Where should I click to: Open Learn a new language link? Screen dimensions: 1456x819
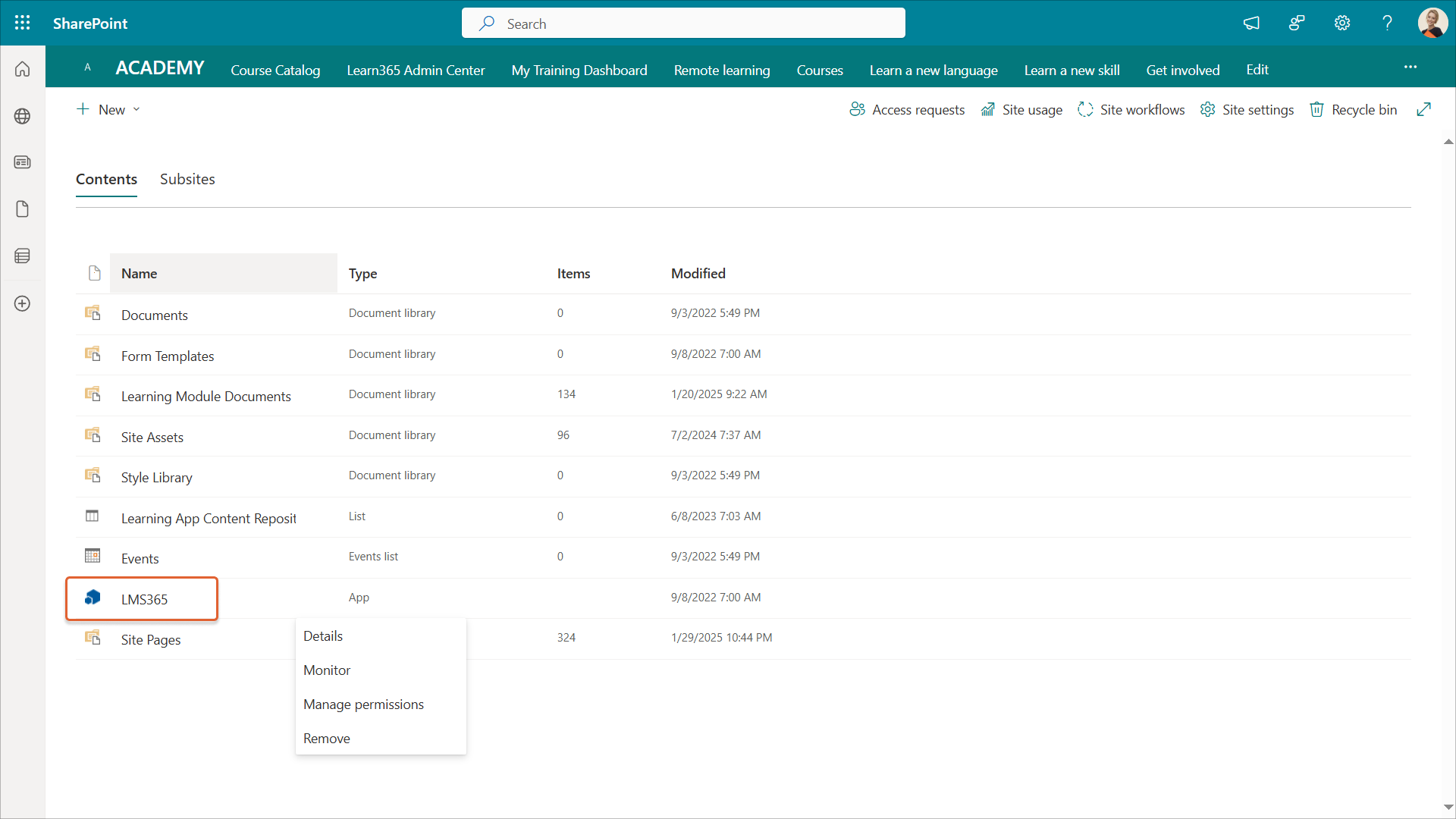pyautogui.click(x=934, y=70)
